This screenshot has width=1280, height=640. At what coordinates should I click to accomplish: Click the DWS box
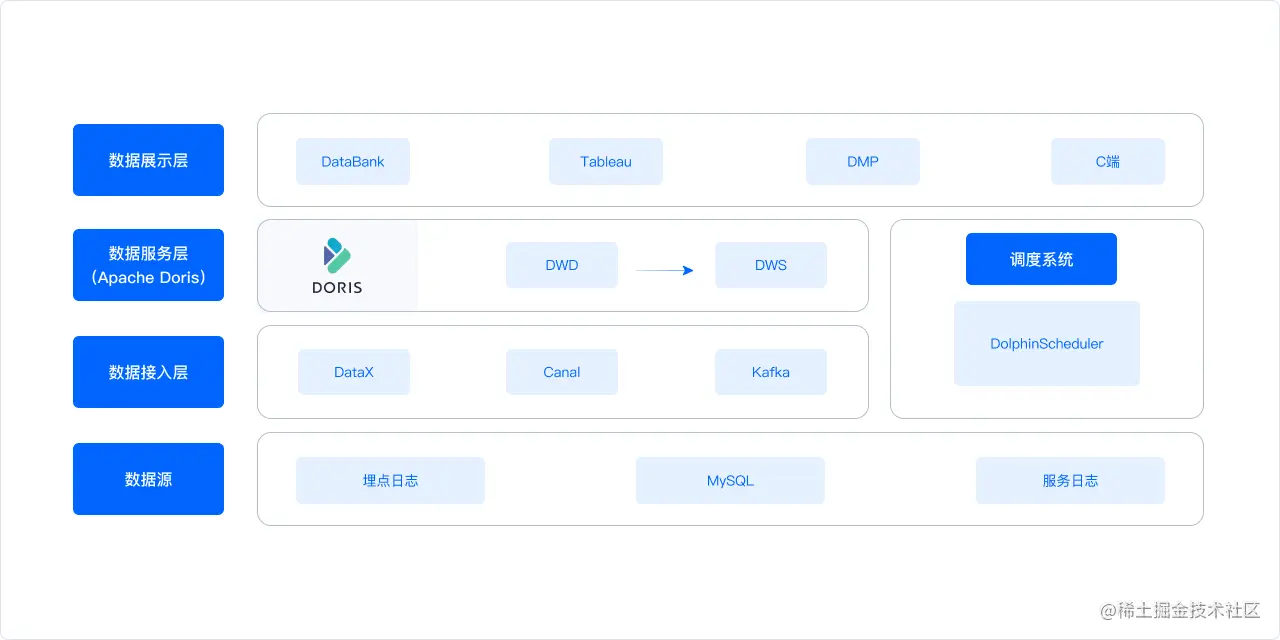pyautogui.click(x=771, y=265)
